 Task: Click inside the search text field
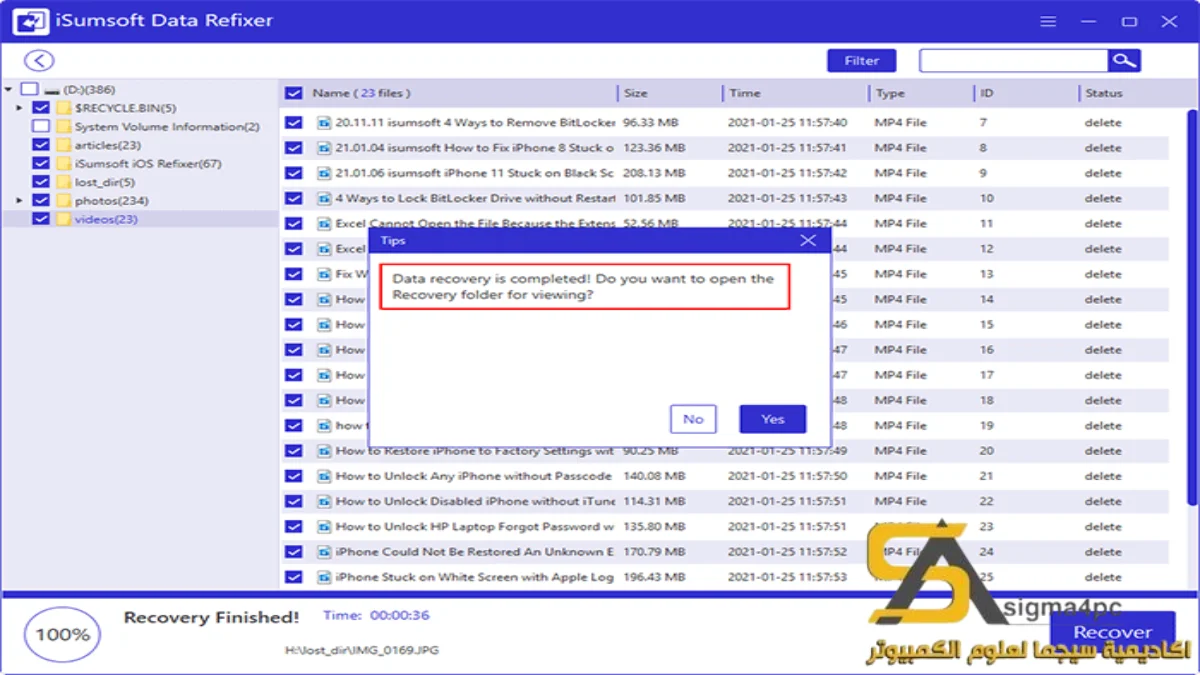click(x=1013, y=61)
